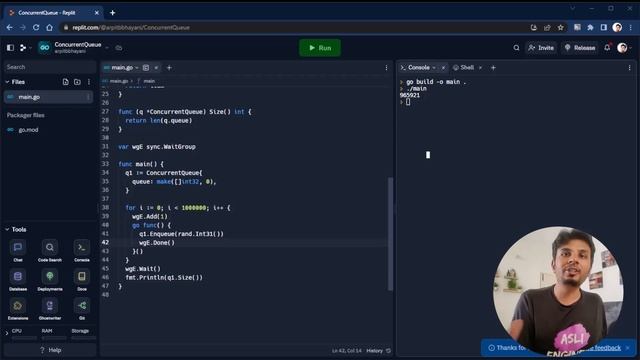The width and height of the screenshot is (640, 360).
Task: Reload the browser page
Action: point(36,27)
